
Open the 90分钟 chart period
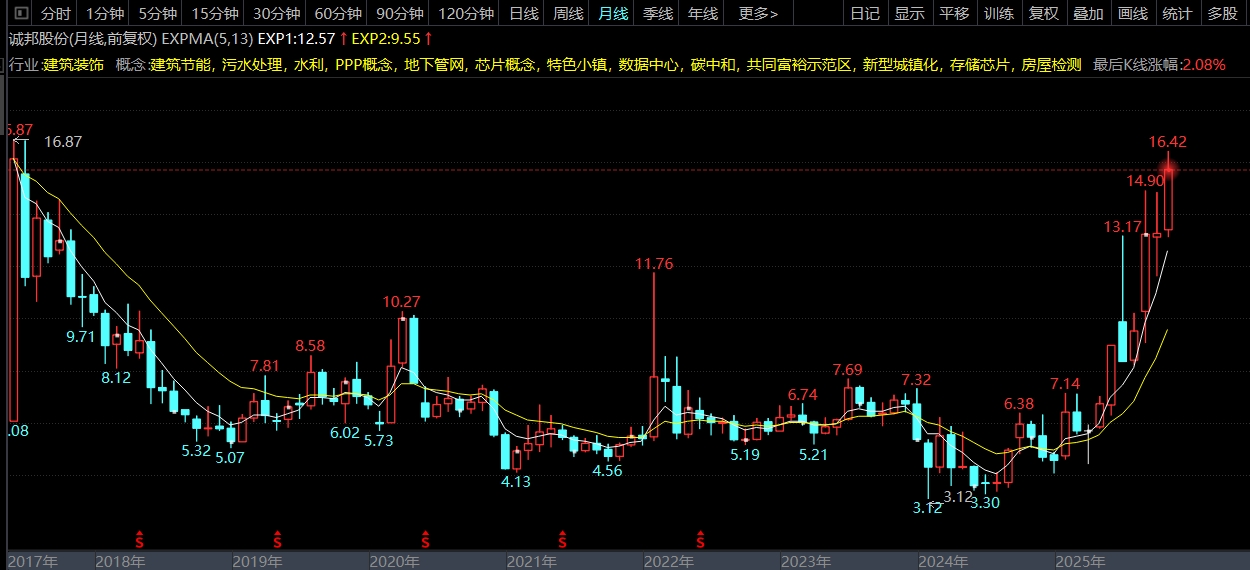[399, 13]
